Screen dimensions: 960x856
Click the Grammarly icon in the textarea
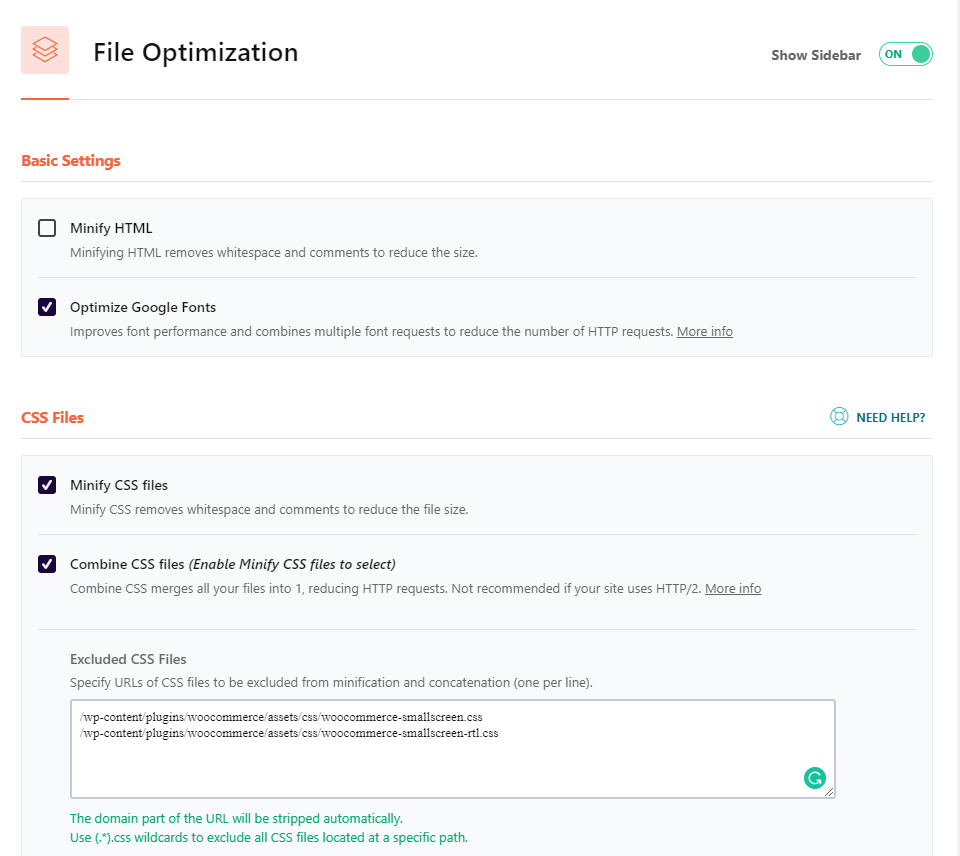814,778
